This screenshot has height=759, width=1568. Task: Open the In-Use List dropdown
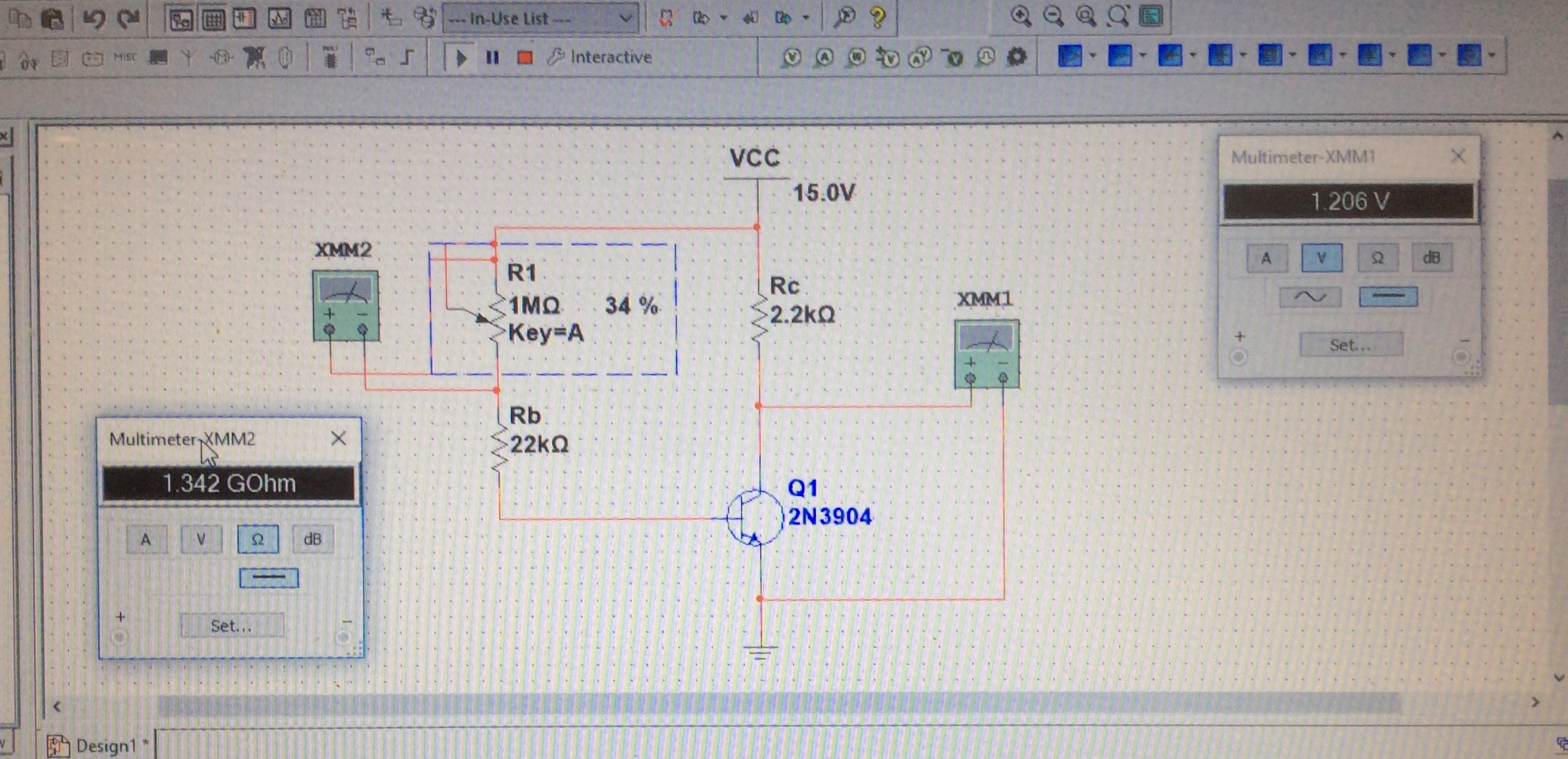pyautogui.click(x=624, y=19)
